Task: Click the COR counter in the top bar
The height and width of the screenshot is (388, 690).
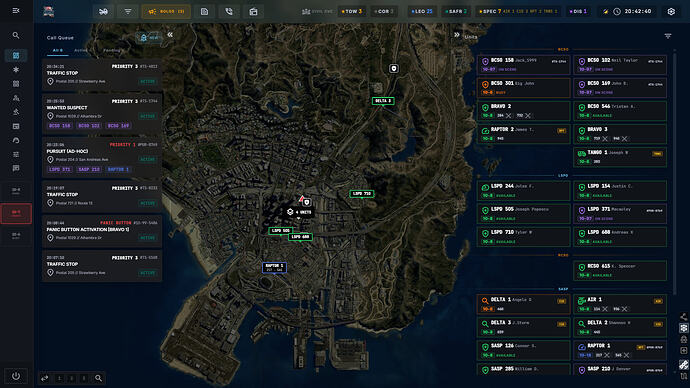Action: coord(384,11)
